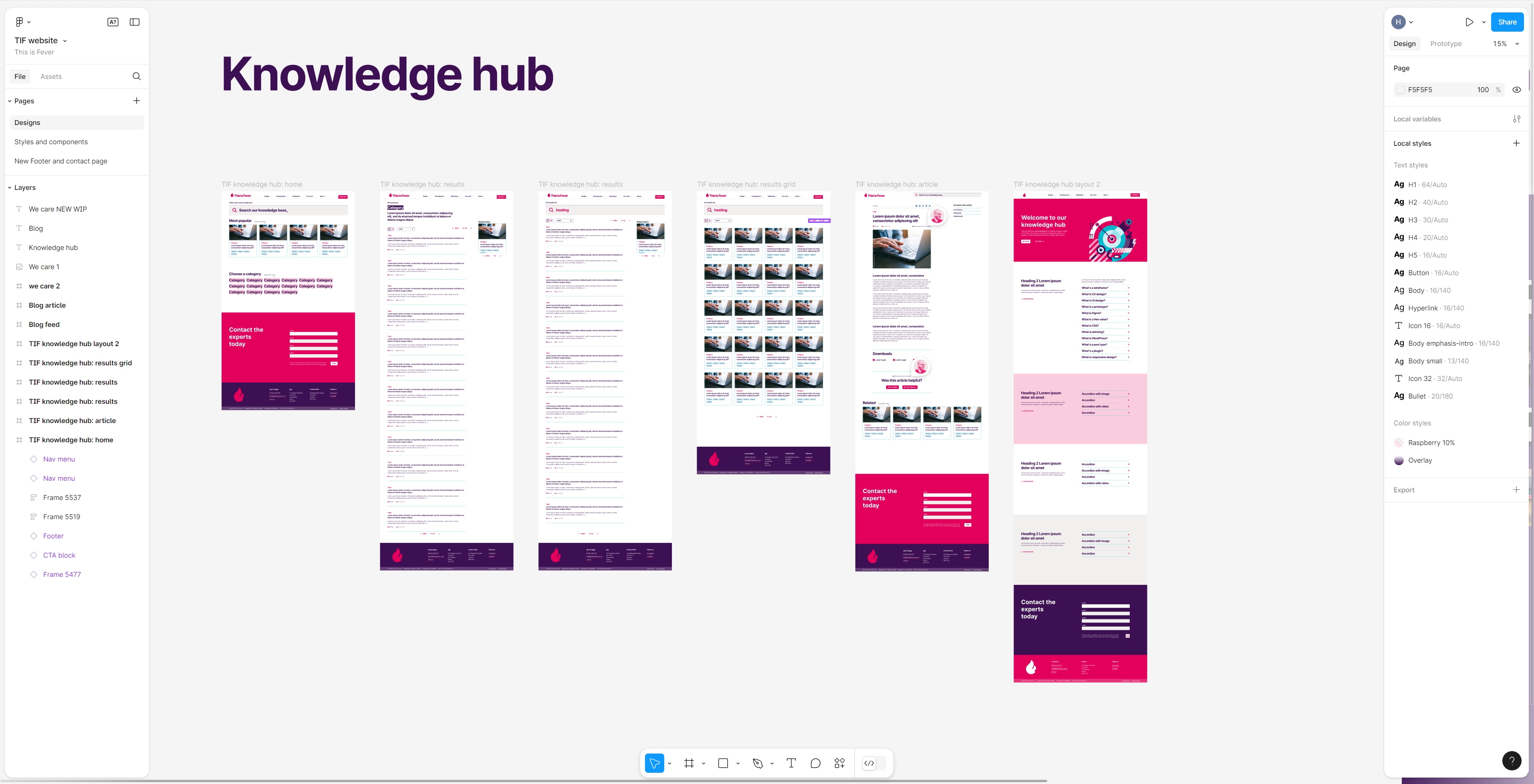1534x784 pixels.
Task: Select the Frame tool
Action: click(x=689, y=763)
